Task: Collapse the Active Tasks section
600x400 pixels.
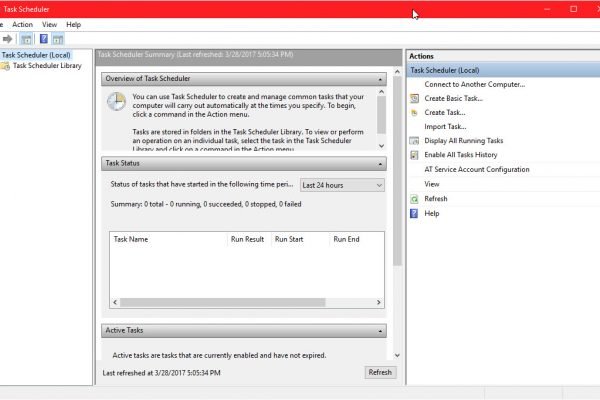Action: click(x=380, y=331)
